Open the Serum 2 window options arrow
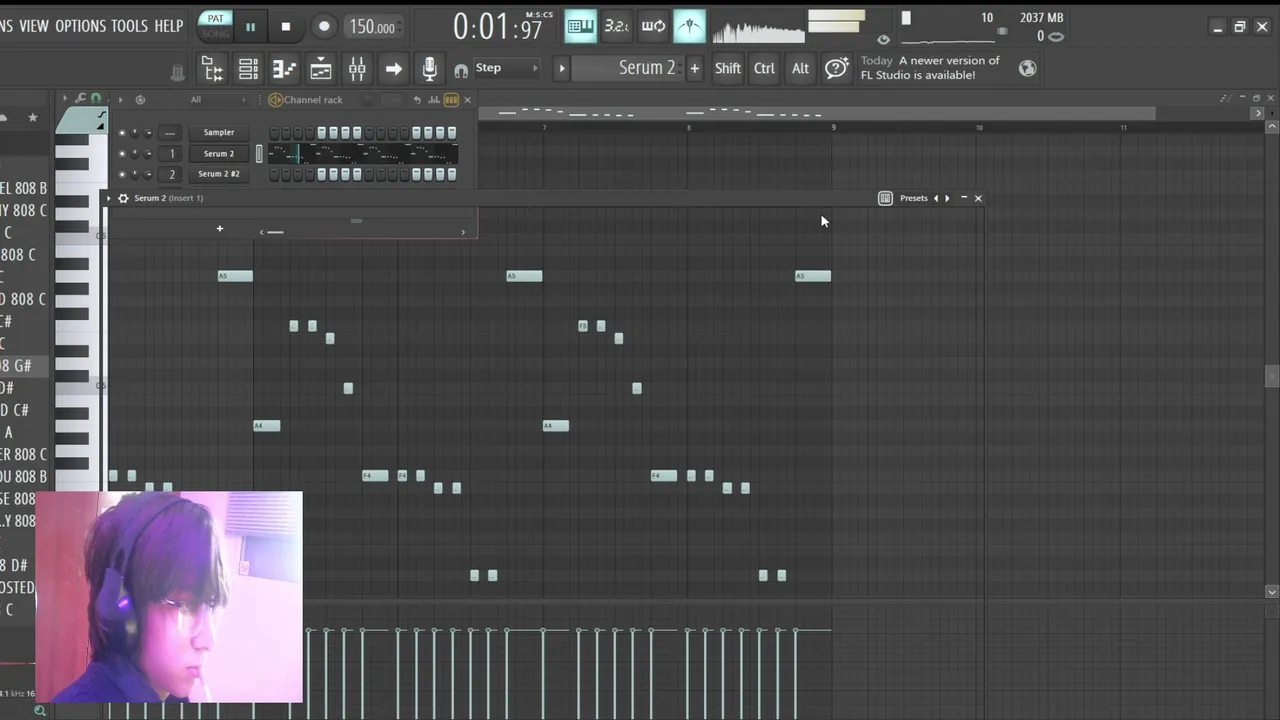1280x720 pixels. 109,198
